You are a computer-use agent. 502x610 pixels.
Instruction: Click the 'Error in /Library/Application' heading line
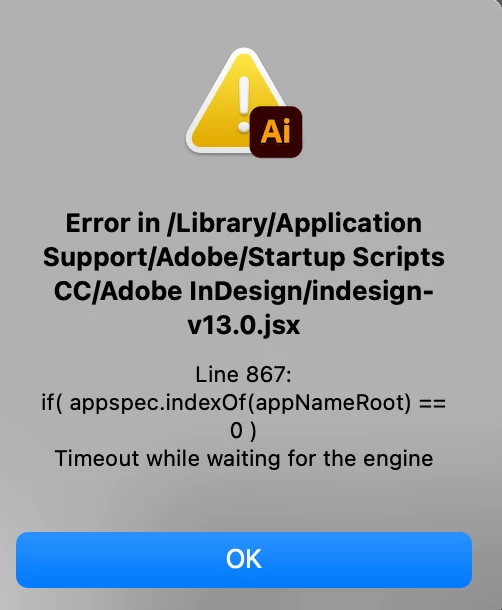[244, 224]
